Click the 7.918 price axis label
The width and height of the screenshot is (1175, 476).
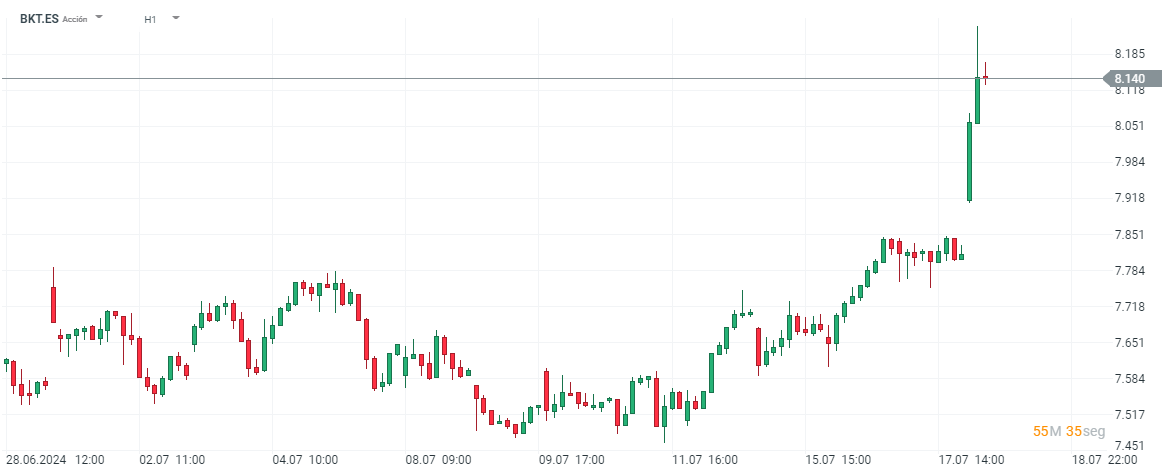[x=1129, y=199]
